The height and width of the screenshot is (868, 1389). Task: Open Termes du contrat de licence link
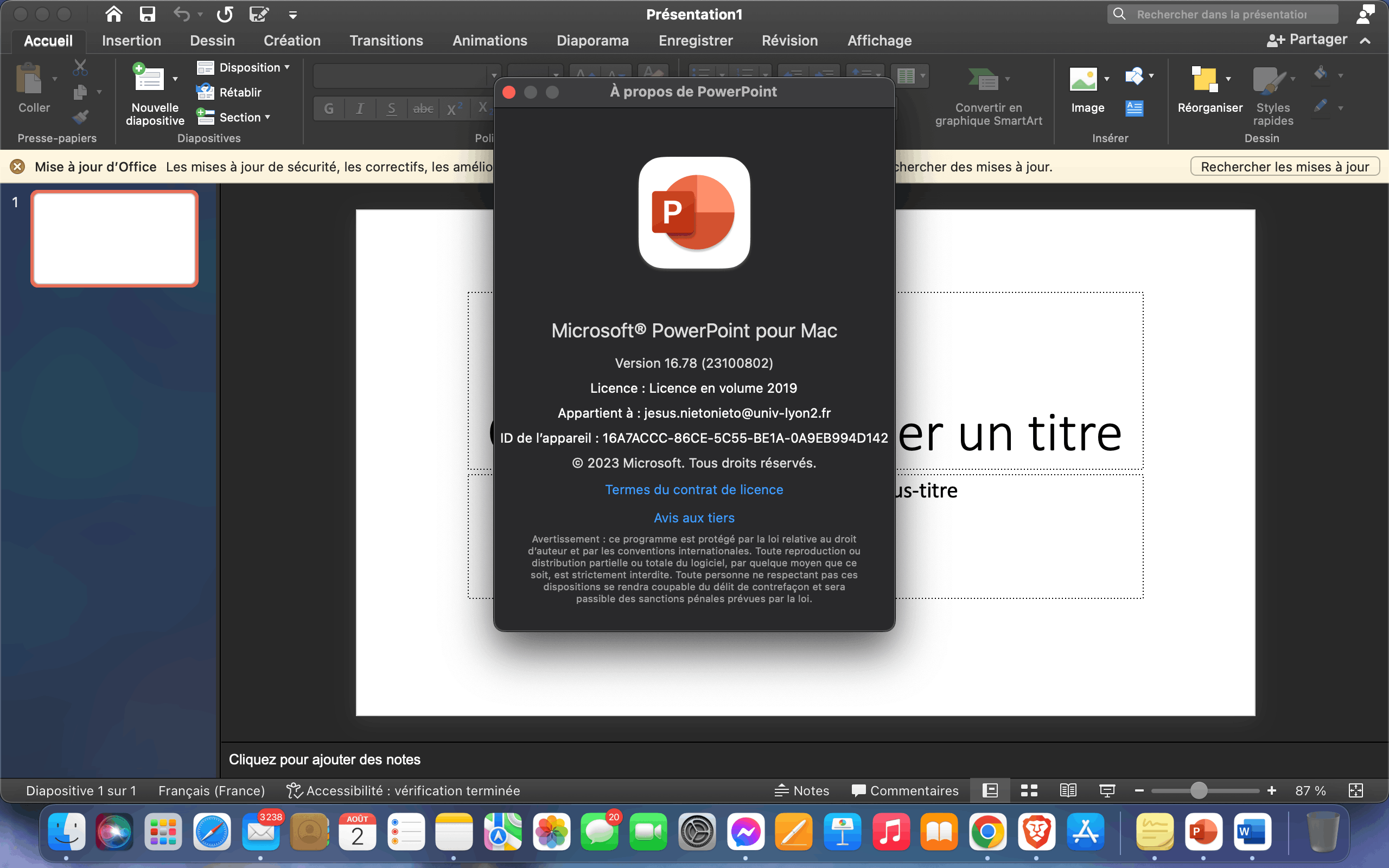pos(694,489)
